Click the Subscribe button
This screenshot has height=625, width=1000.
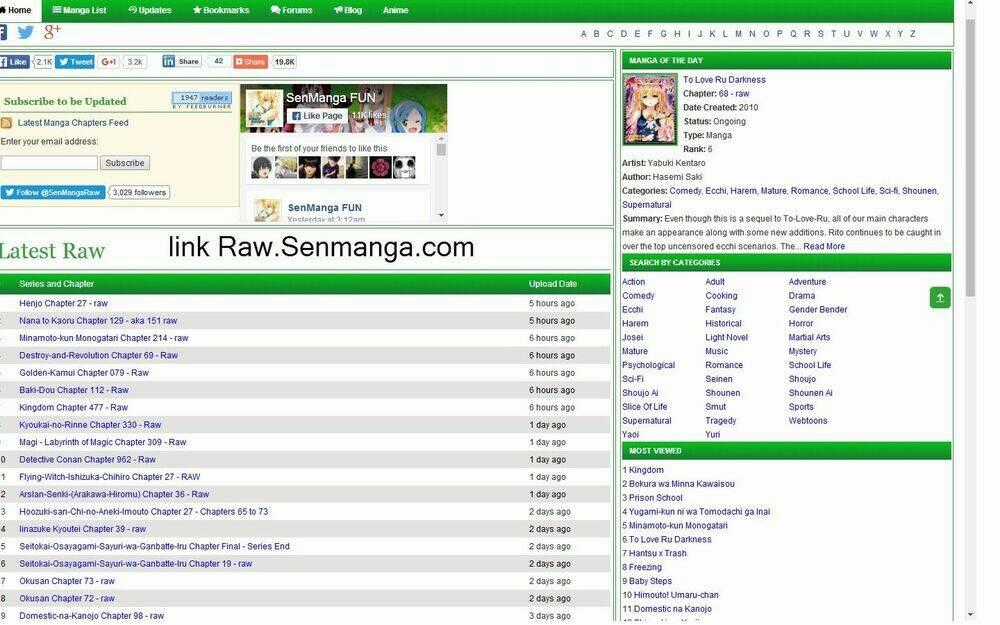(x=125, y=163)
